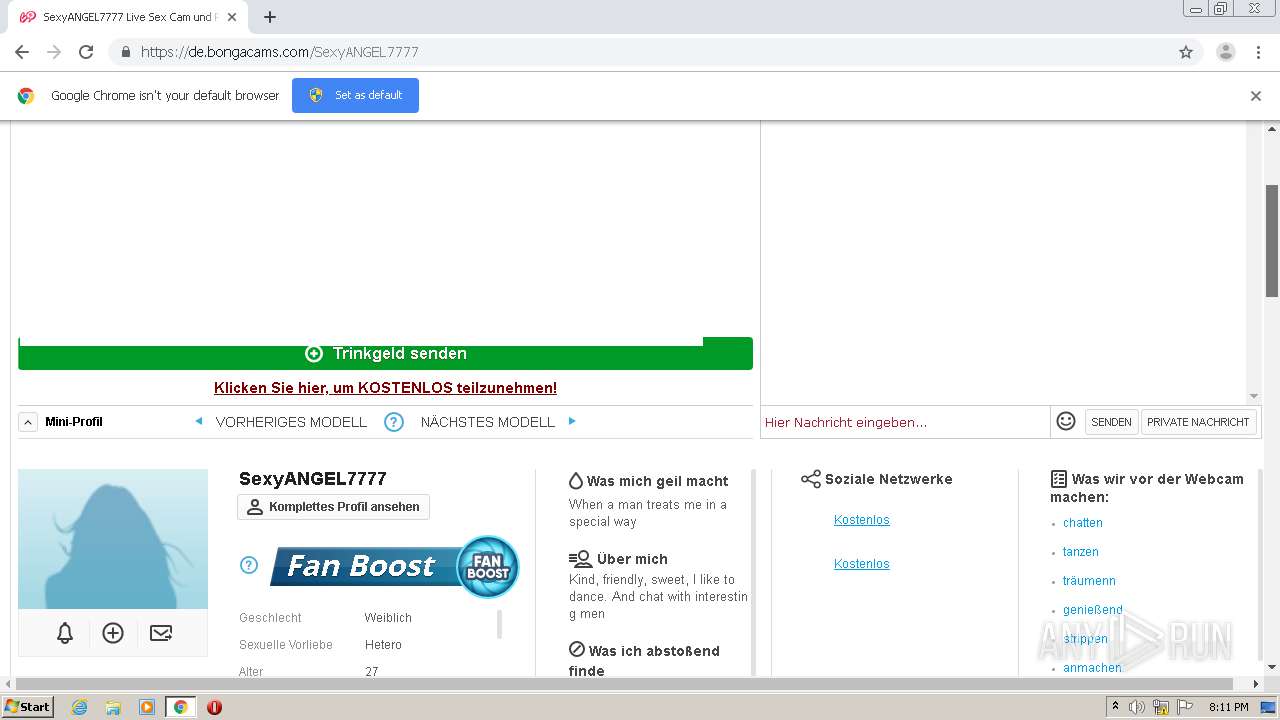Reload the current page
Viewport: 1280px width, 720px height.
tap(86, 52)
